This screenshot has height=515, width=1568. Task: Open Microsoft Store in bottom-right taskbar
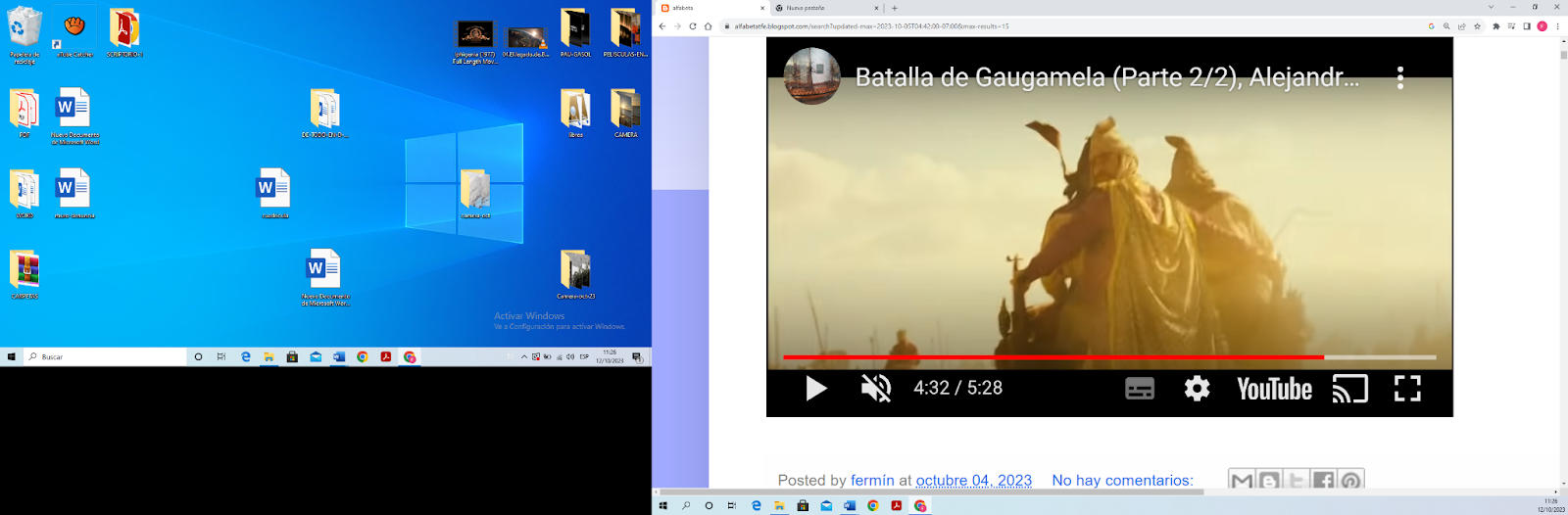point(803,506)
